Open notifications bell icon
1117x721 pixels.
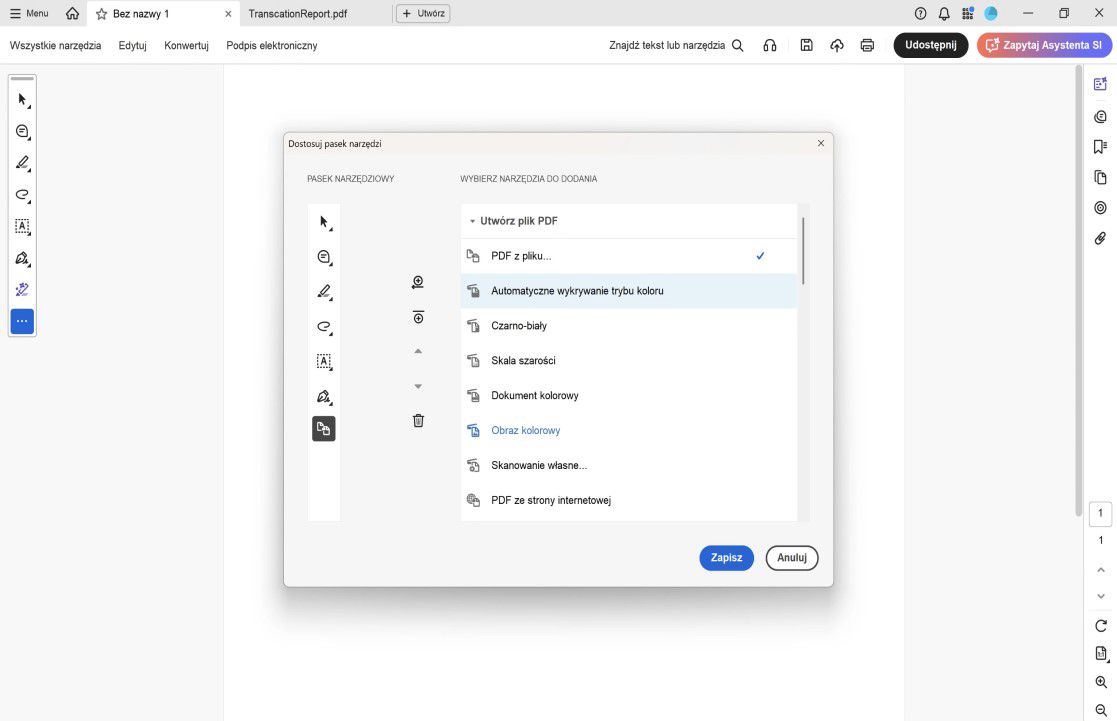click(944, 14)
